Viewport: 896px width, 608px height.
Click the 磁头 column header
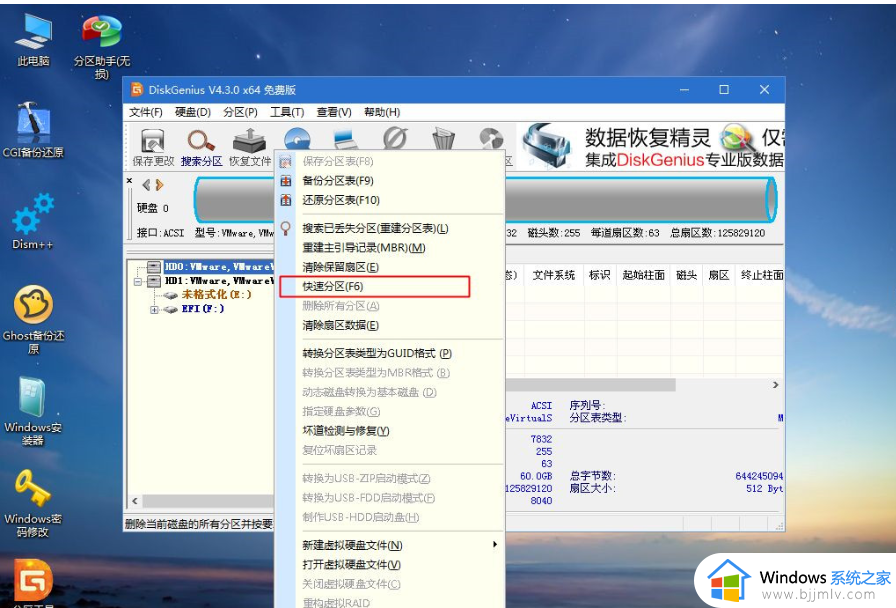click(x=686, y=275)
